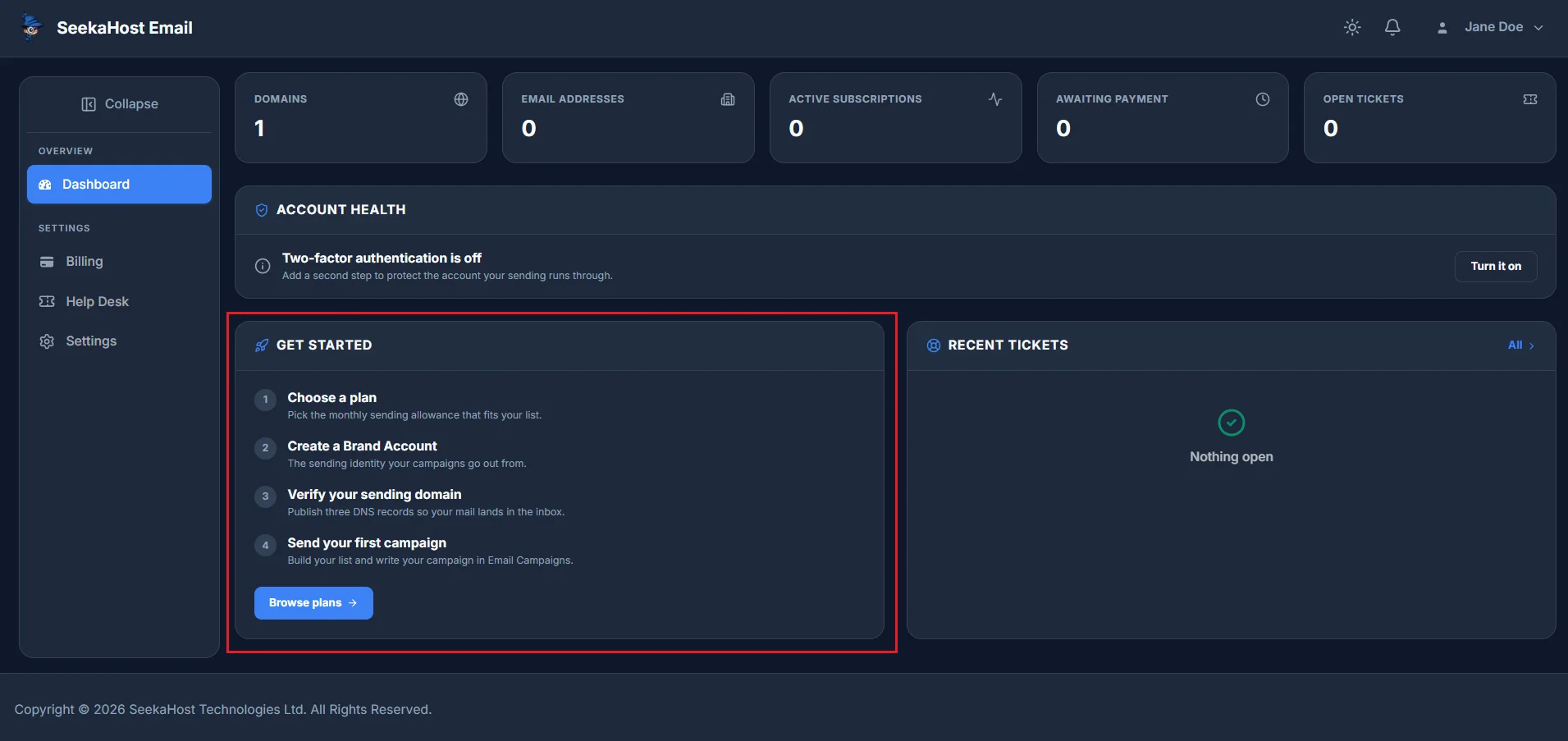The width and height of the screenshot is (1568, 741).
Task: Click the Nothing open text
Action: tap(1232, 457)
